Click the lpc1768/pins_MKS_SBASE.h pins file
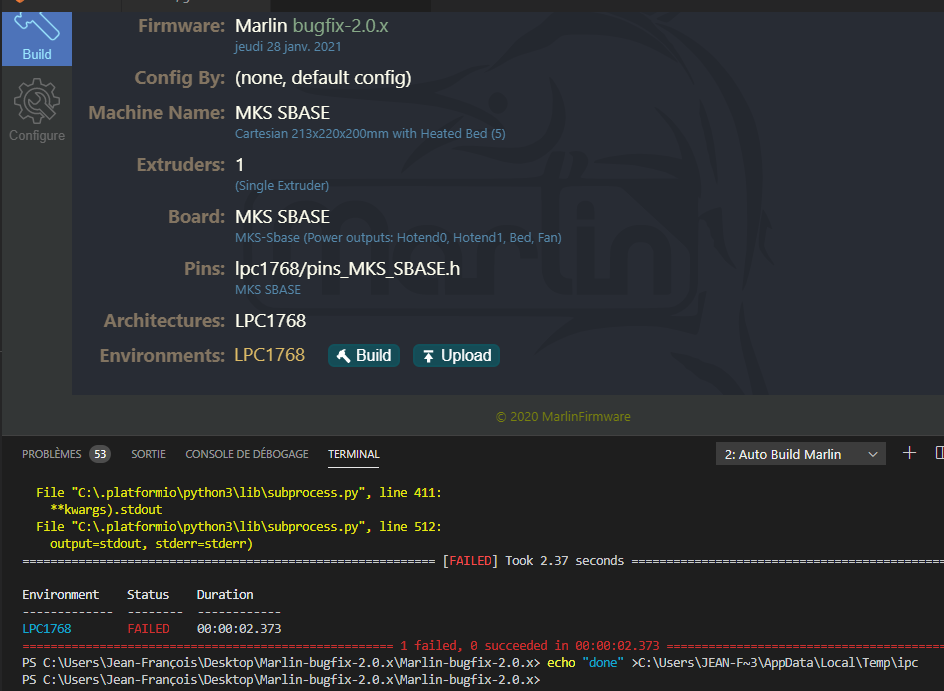The width and height of the screenshot is (944, 691). coord(347,268)
